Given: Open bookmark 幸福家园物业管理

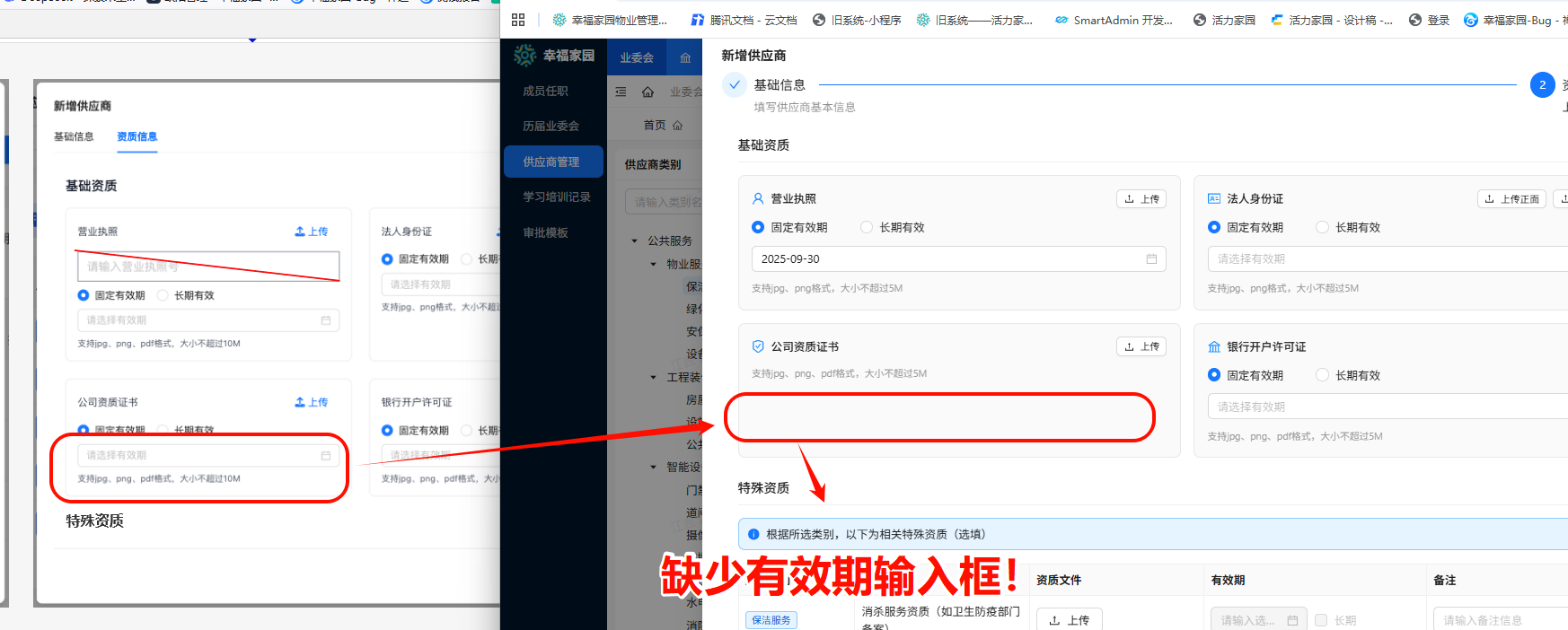Looking at the screenshot, I should click(610, 20).
